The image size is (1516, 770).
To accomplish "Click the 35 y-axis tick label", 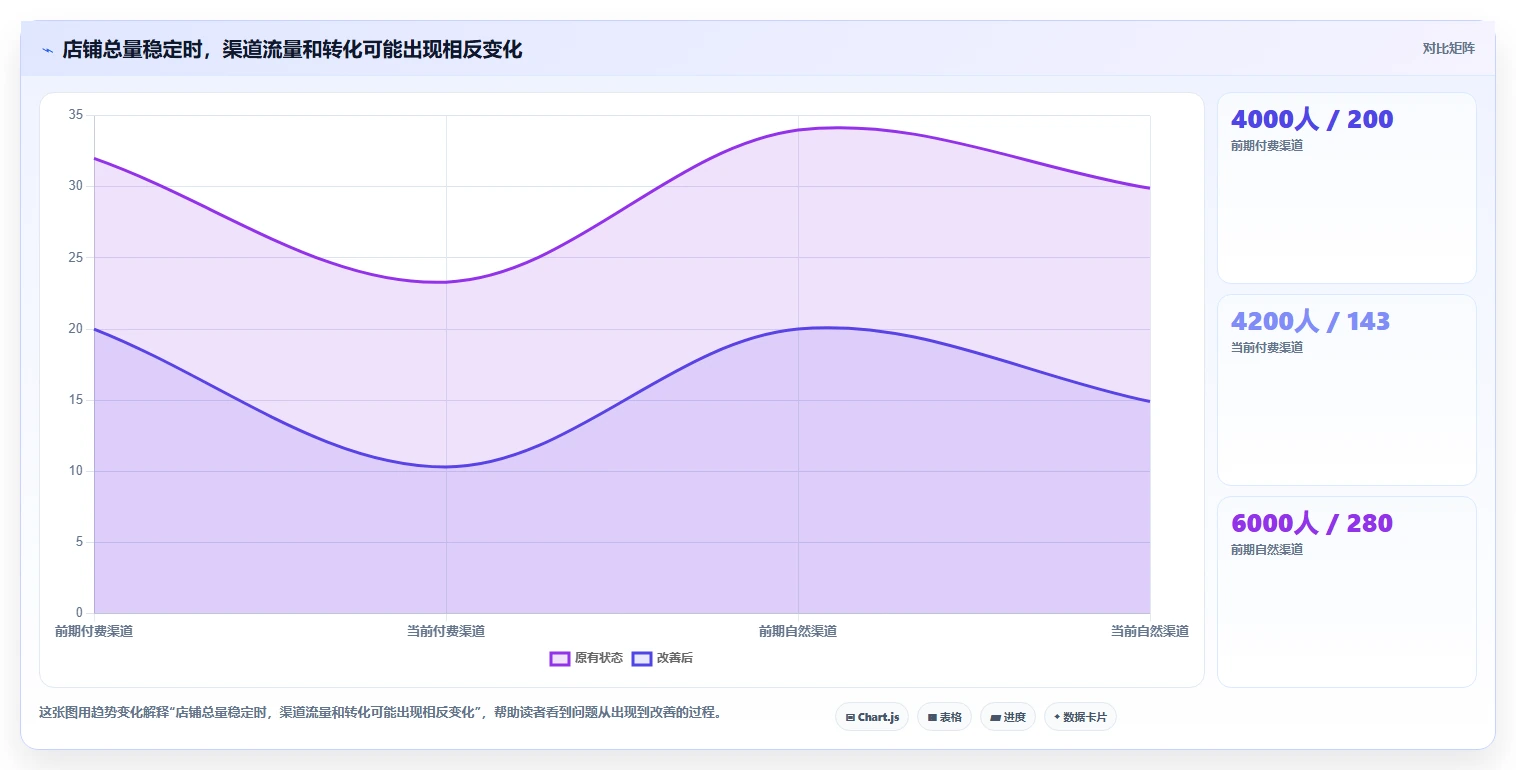I will coord(76,115).
